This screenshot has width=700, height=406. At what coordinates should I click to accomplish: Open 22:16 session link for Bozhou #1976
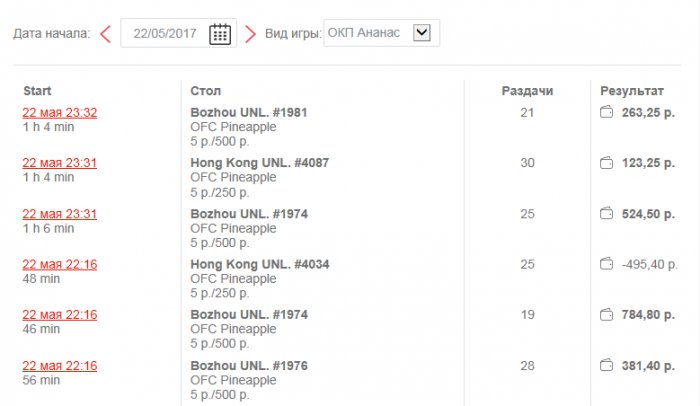[x=60, y=366]
